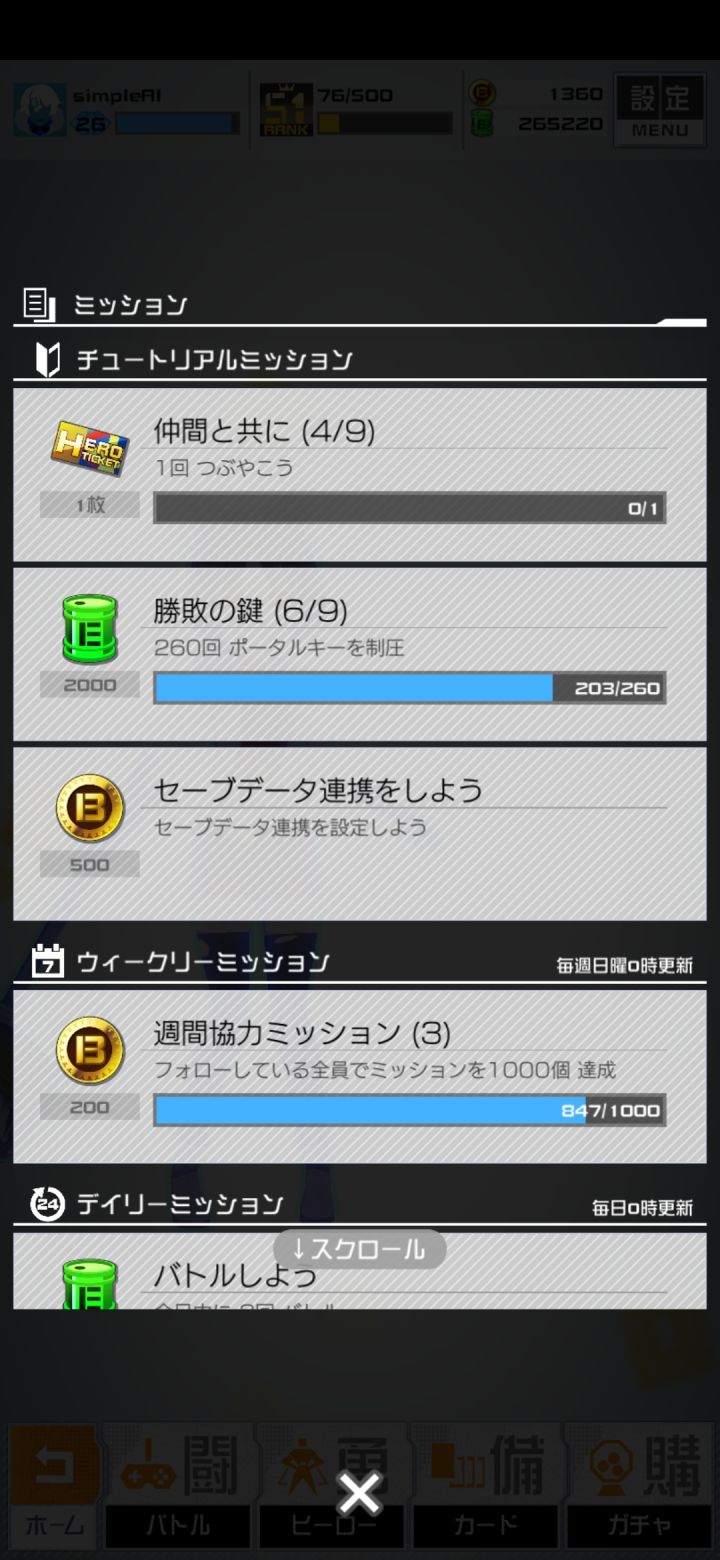Tap the 847/1000 weekly progress bar
This screenshot has height=1560, width=720.
tap(409, 1110)
